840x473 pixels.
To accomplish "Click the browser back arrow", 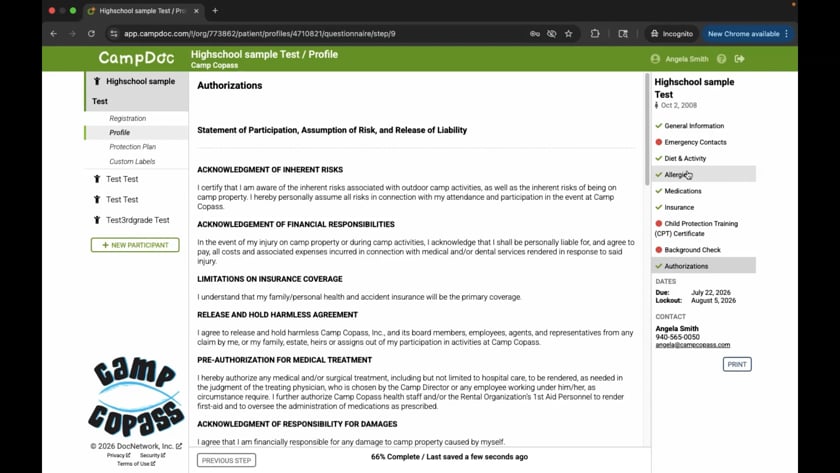I will coord(54,34).
